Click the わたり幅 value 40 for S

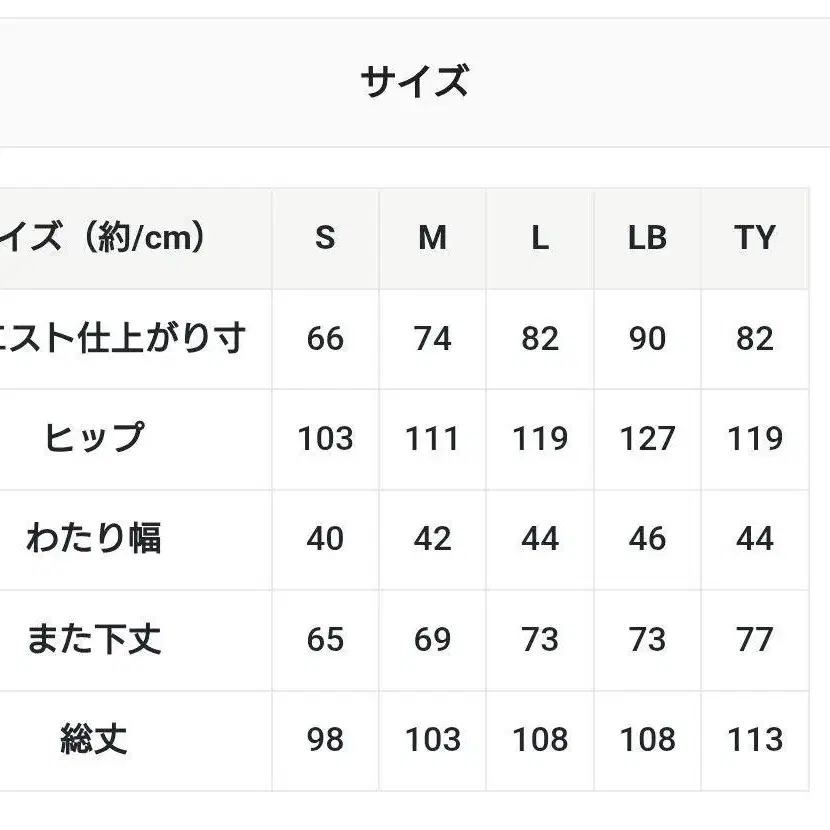[x=325, y=539]
